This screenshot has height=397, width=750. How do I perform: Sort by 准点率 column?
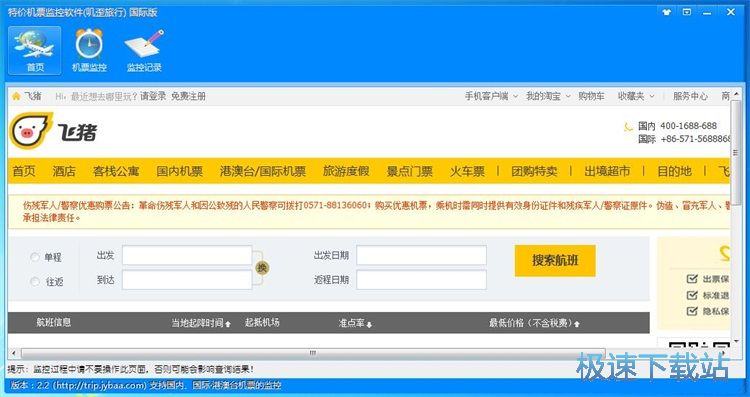coord(355,323)
